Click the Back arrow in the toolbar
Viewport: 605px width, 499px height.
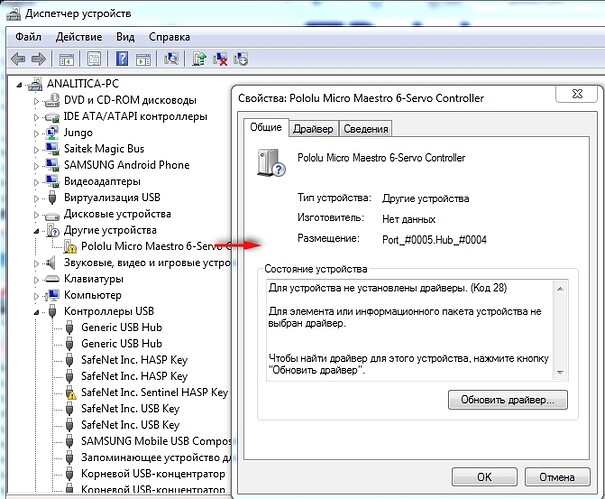pyautogui.click(x=17, y=59)
